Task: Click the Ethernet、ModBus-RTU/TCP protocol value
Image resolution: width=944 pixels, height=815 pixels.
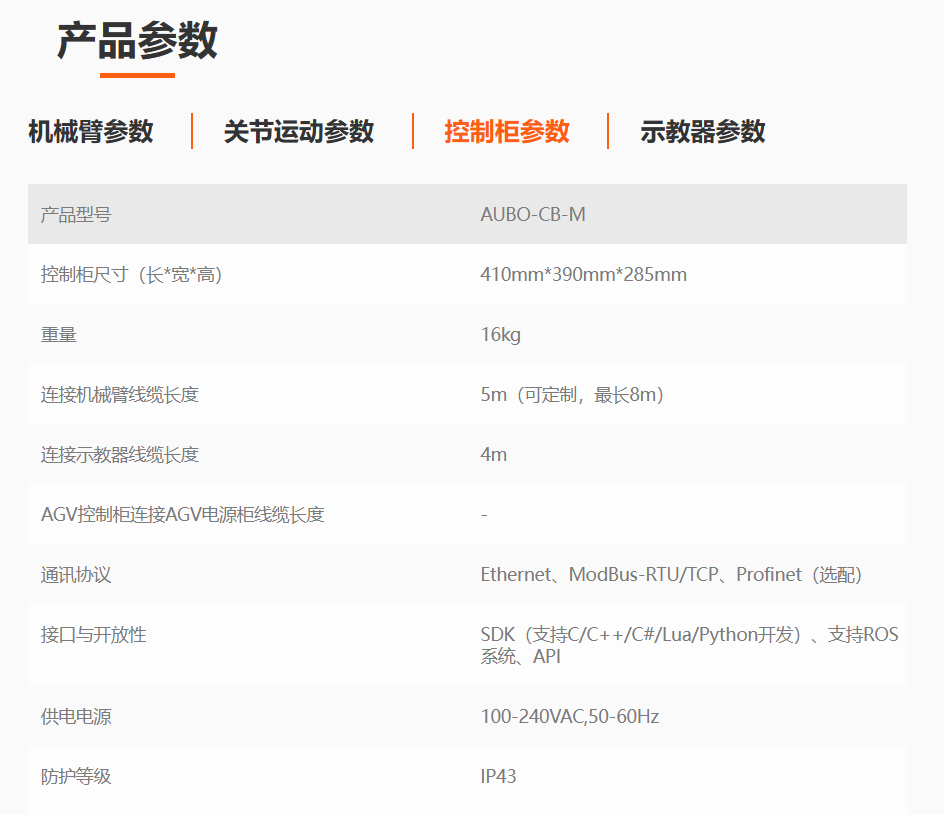Action: point(671,575)
